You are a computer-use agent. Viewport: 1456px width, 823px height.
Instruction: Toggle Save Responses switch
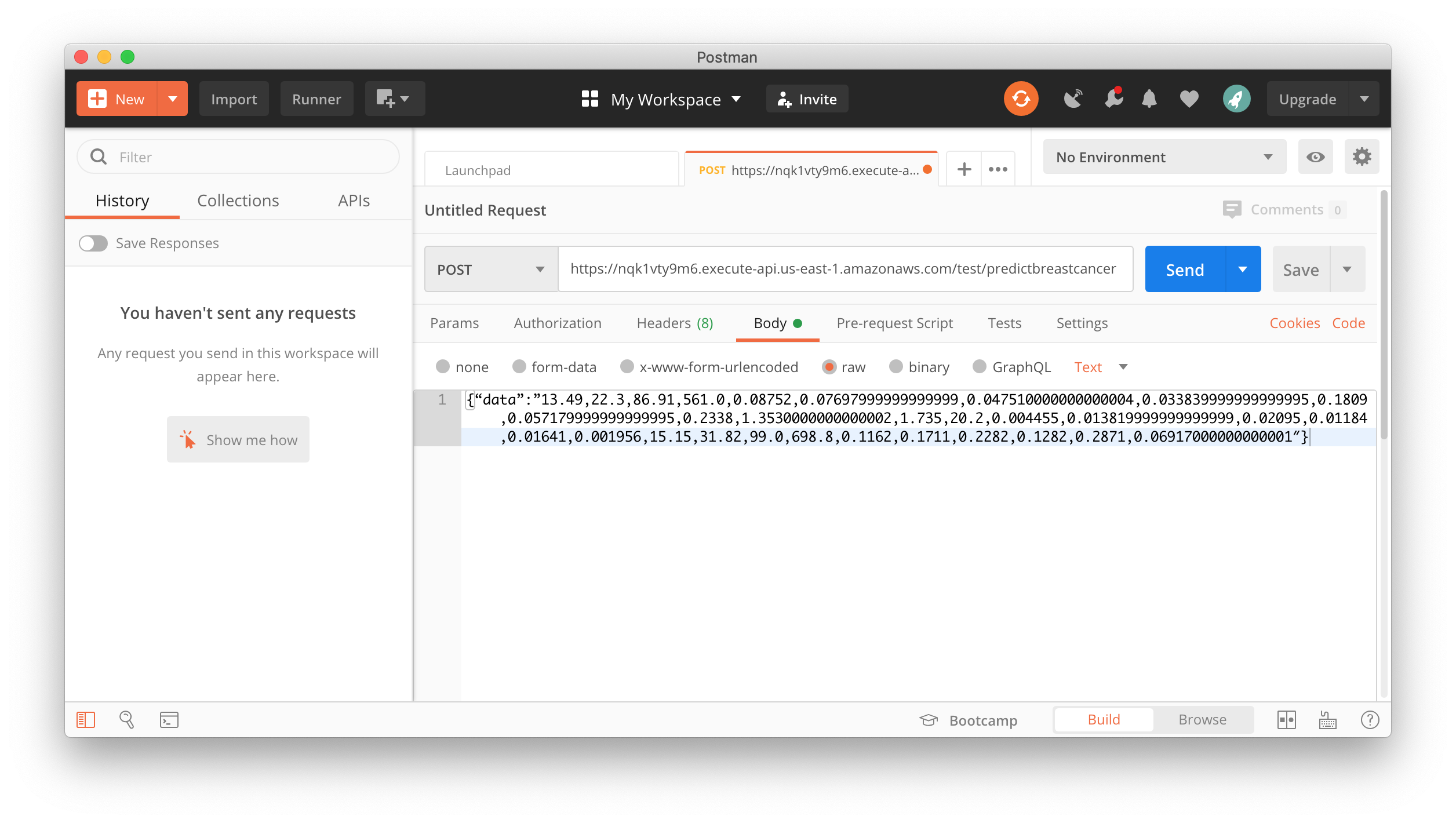tap(93, 243)
